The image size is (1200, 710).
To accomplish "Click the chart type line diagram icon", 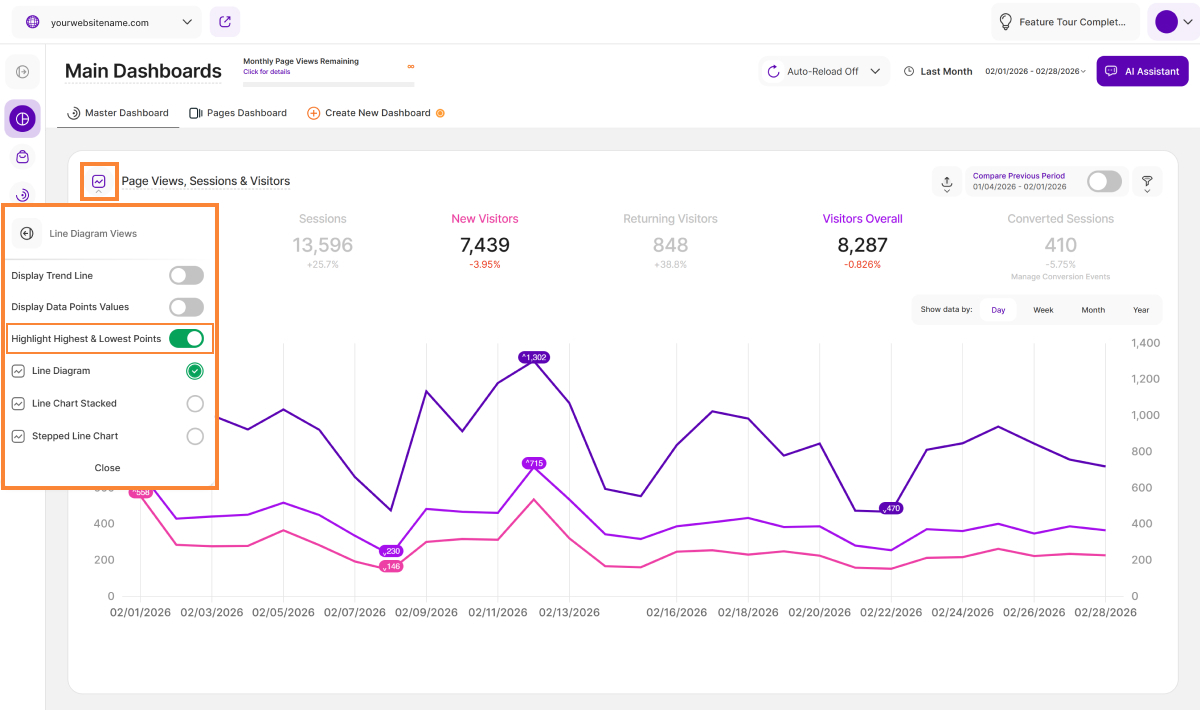I will (x=99, y=181).
